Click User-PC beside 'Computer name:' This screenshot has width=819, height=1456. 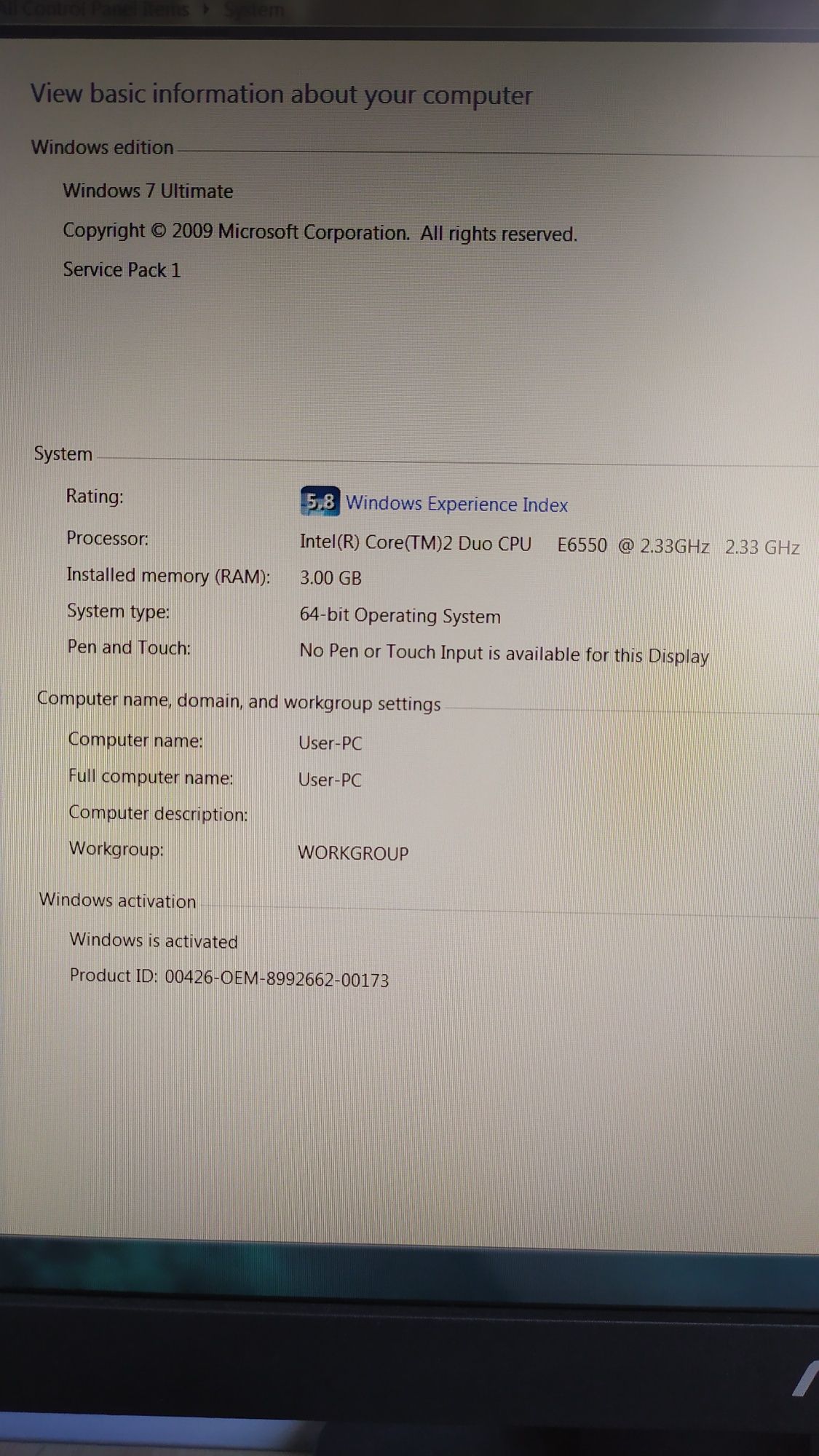click(x=330, y=743)
